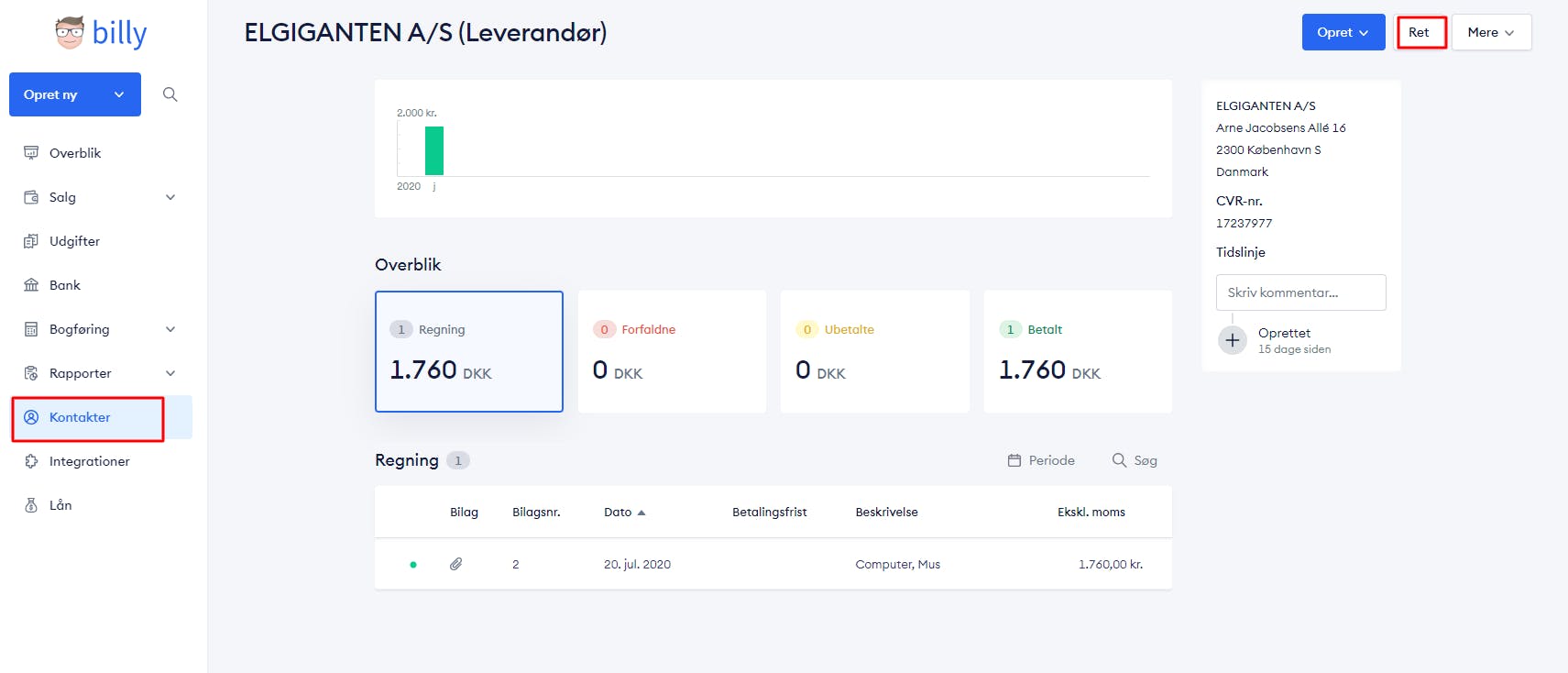Viewport: 1568px width, 673px height.
Task: Click the Arne Jacobsens Allé 16 address
Action: [x=1281, y=127]
